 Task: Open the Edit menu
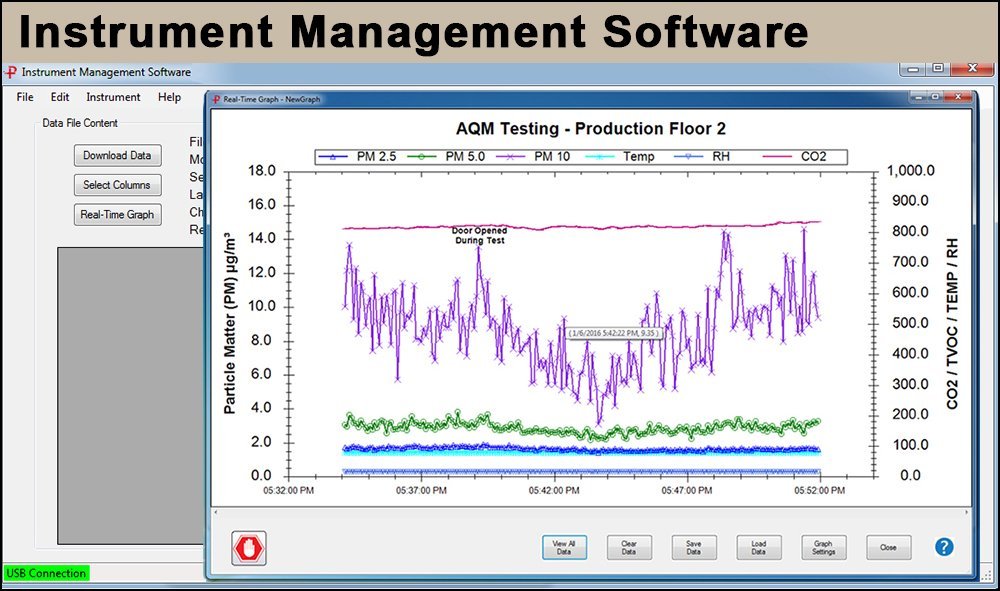click(60, 97)
